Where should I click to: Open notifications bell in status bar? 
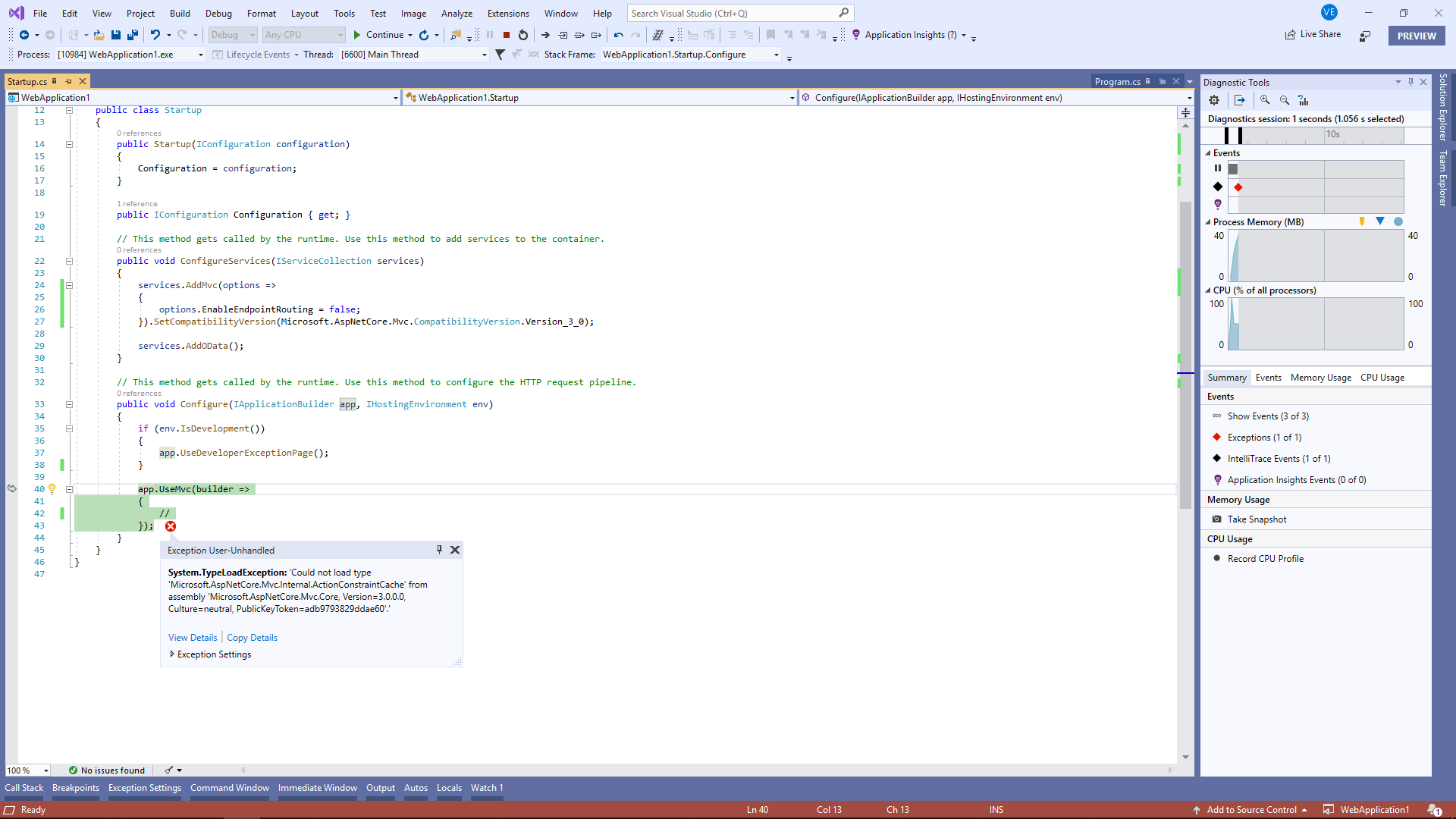1435,810
